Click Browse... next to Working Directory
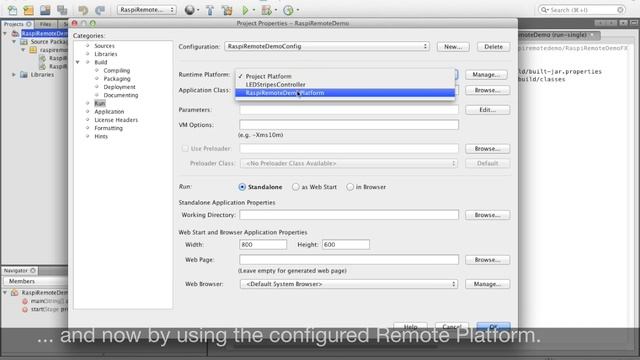This screenshot has width=640, height=360. pos(487,215)
